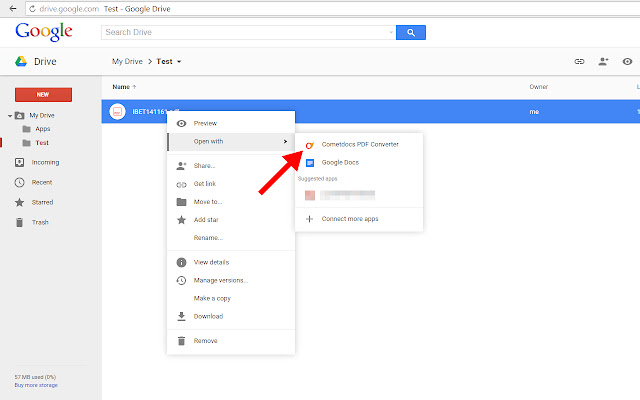
Task: Click the get link toolbar icon
Action: [579, 62]
